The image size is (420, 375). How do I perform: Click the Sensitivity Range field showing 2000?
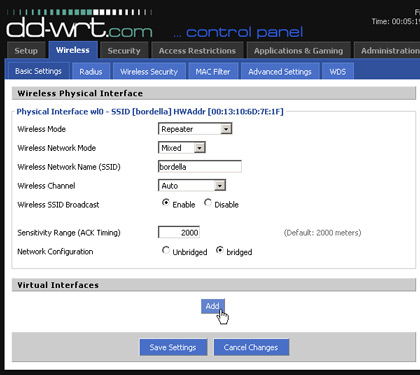coord(179,232)
